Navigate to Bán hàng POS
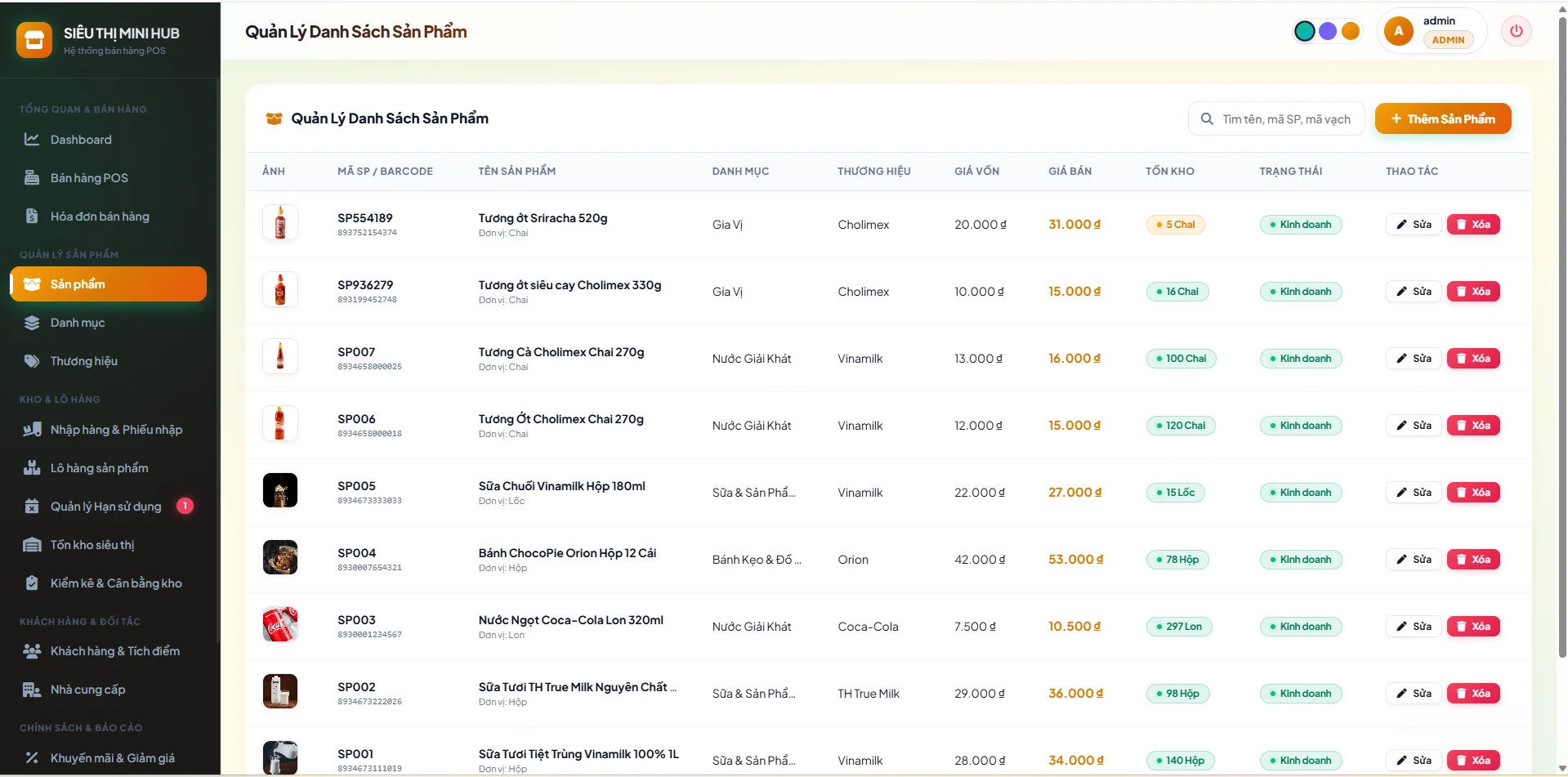1568x777 pixels. 108,178
